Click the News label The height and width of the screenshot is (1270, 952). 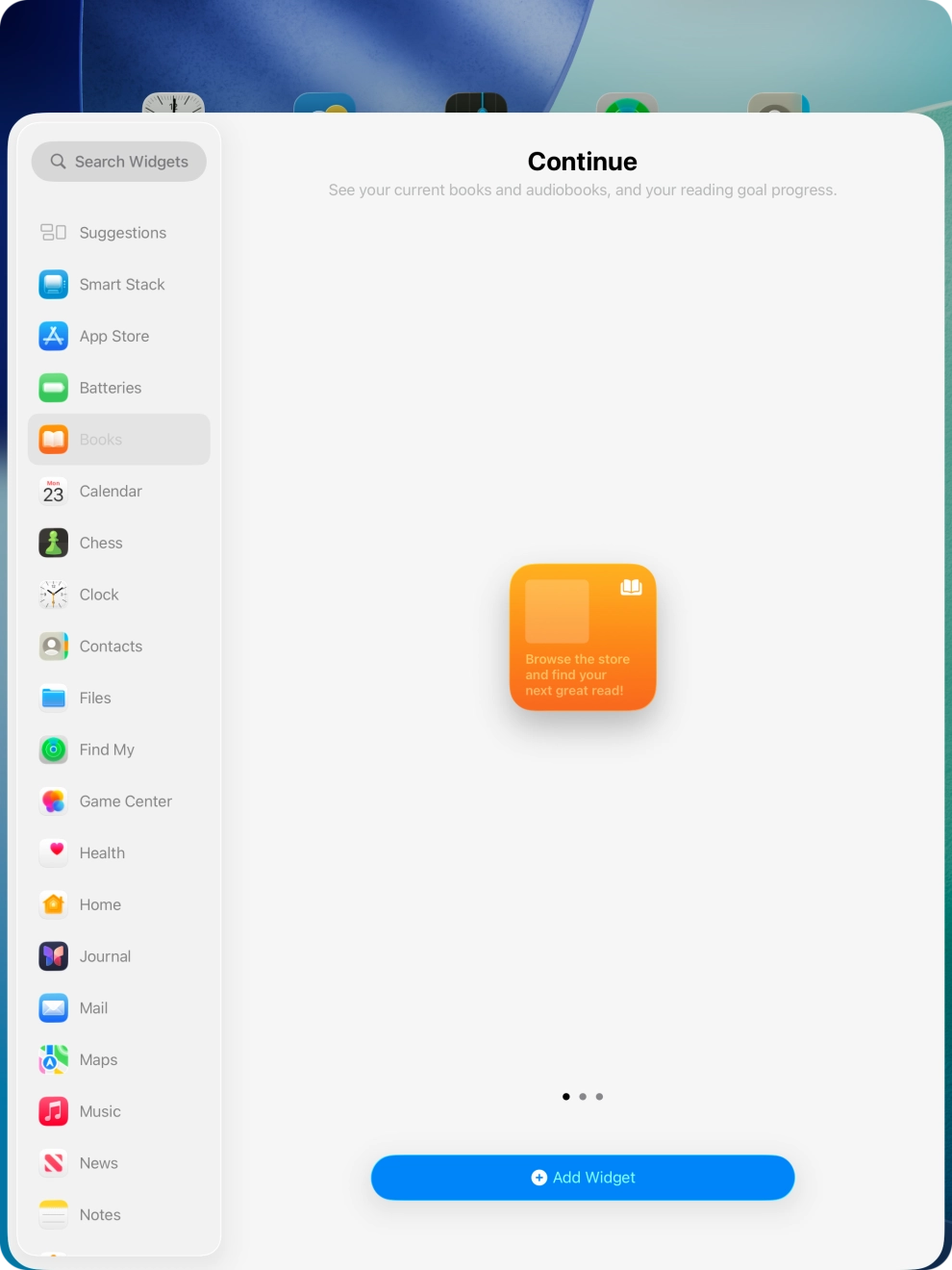click(99, 1163)
